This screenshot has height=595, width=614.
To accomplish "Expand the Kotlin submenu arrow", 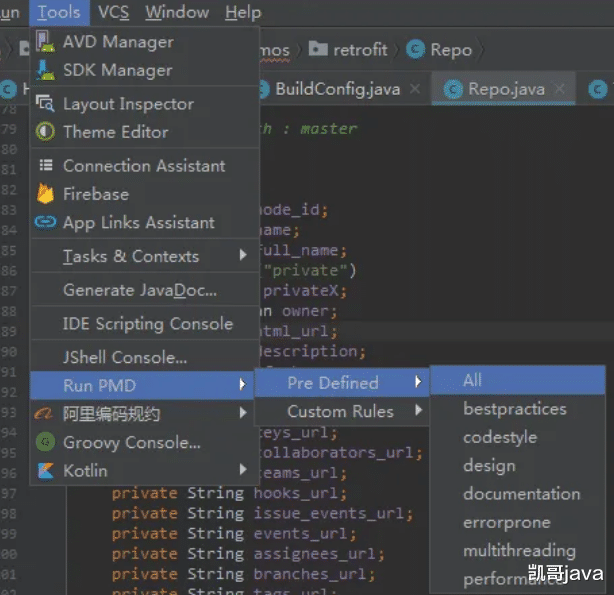I will [243, 470].
